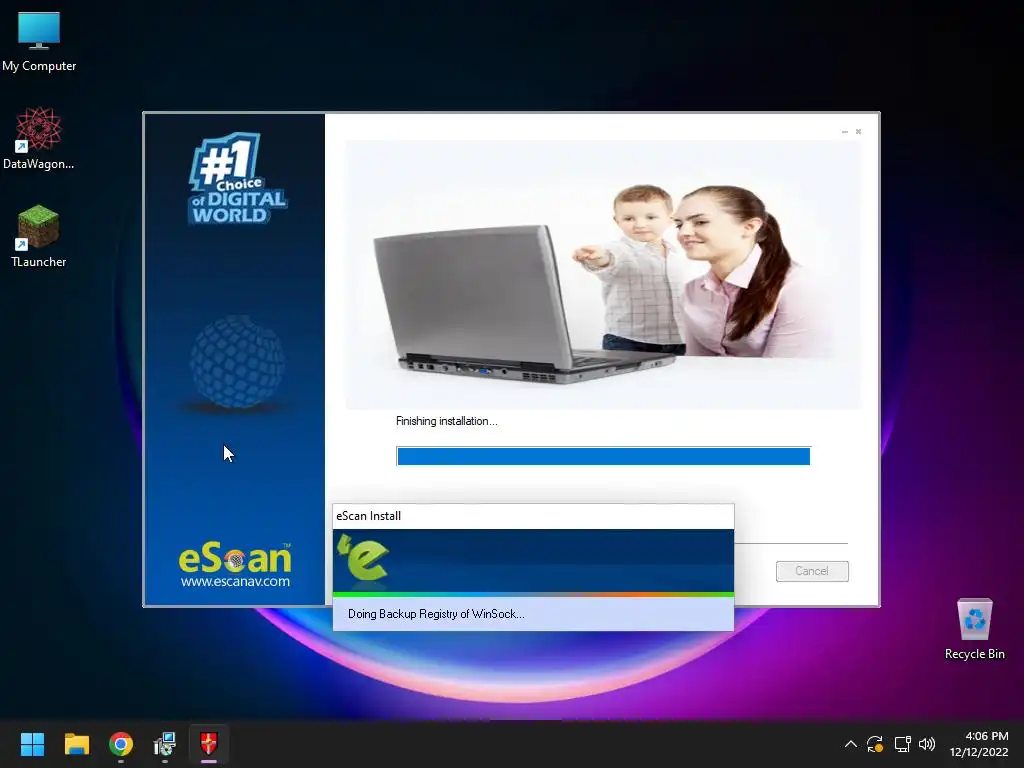Open network status tray icon
The height and width of the screenshot is (768, 1024).
903,744
